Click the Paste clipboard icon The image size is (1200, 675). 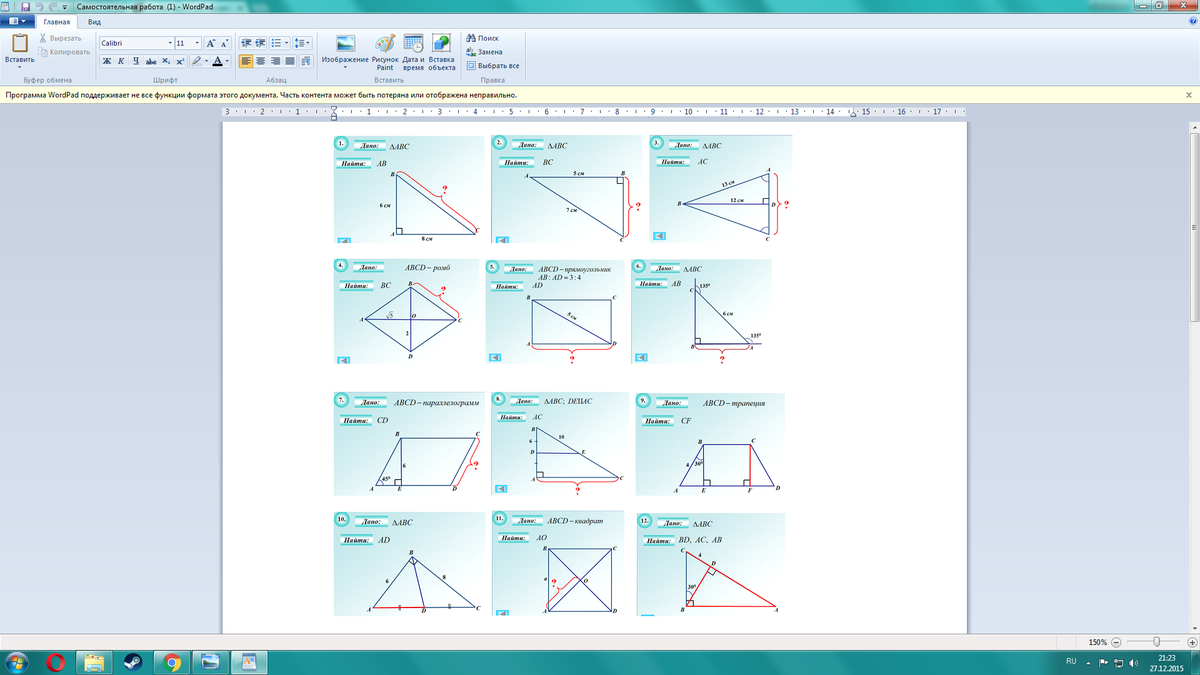[19, 43]
